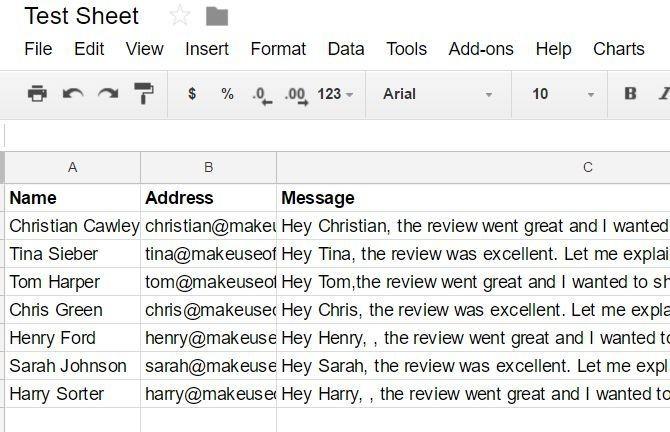Move document using folder icon
The width and height of the screenshot is (670, 432).
(216, 16)
